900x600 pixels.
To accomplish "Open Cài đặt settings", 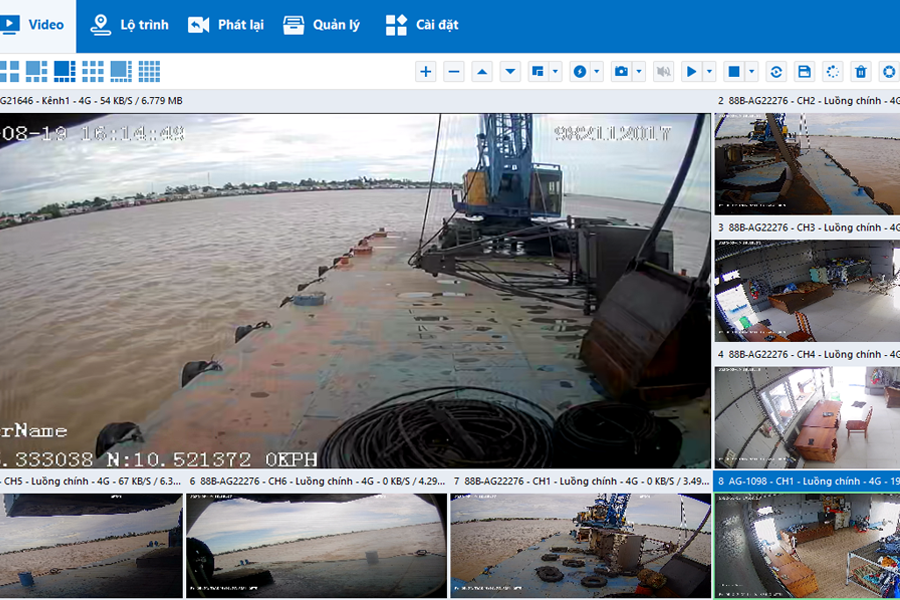I will tap(422, 25).
